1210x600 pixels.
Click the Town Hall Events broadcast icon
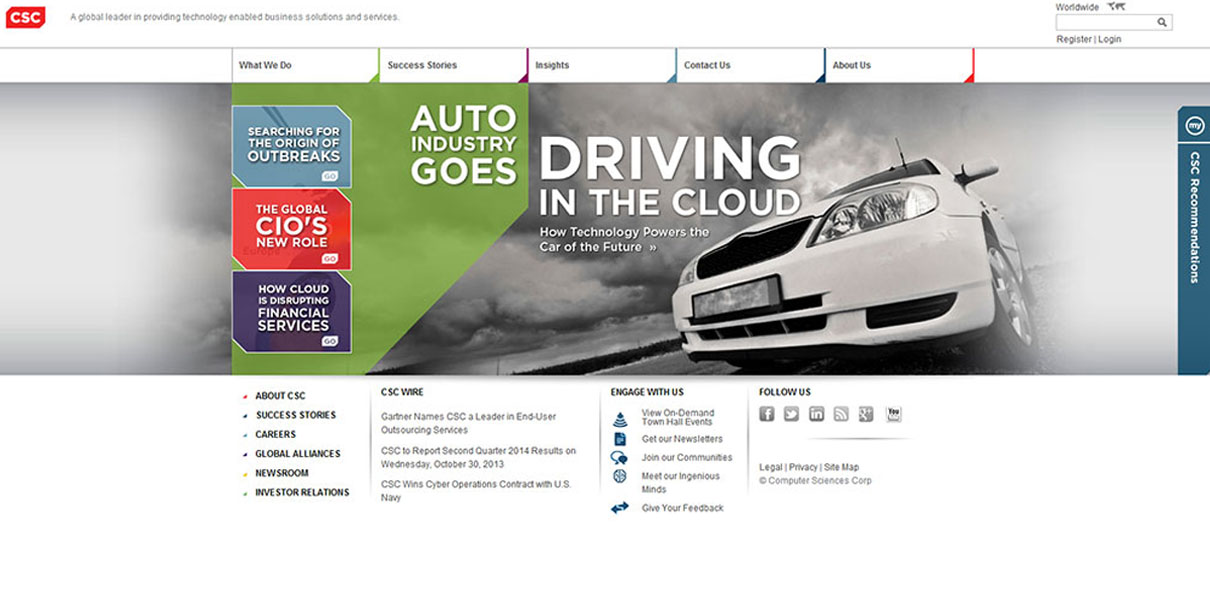click(620, 419)
